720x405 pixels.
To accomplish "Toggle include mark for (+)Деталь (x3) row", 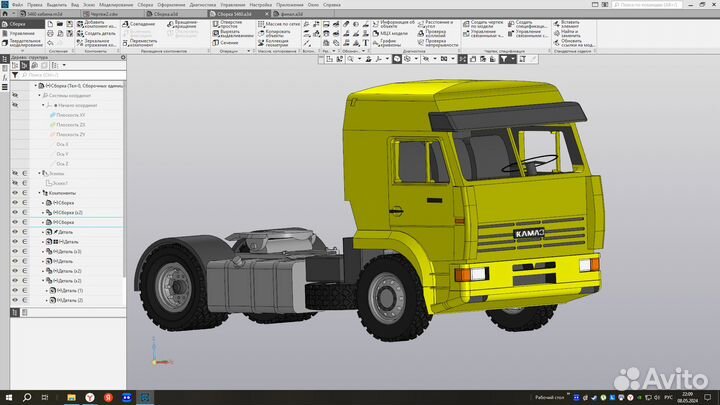I will coord(25,251).
